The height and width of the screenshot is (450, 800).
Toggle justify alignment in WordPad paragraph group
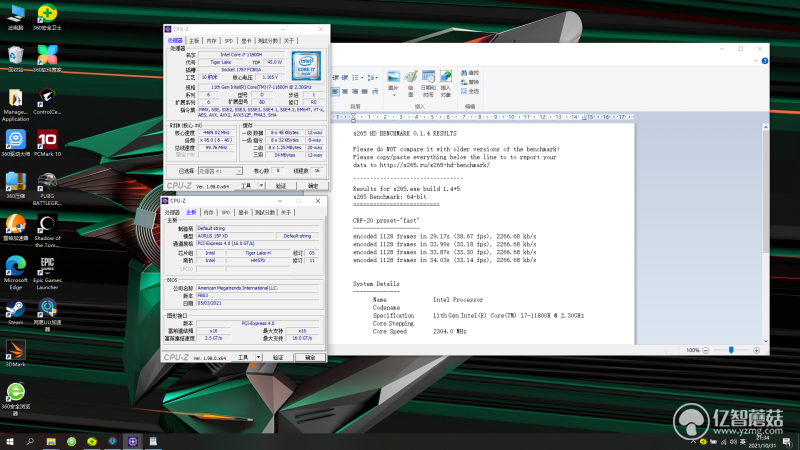pos(364,92)
